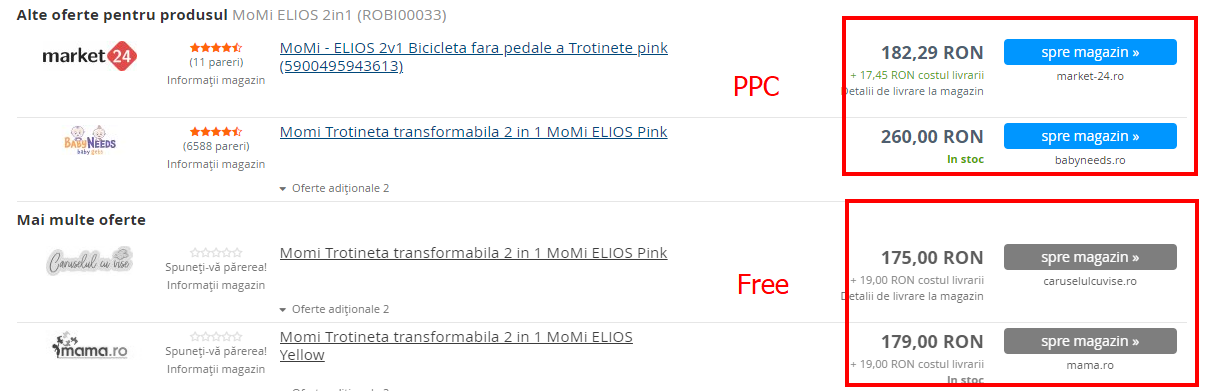Open the Caruselul cu vise shop logo

pyautogui.click(x=90, y=262)
